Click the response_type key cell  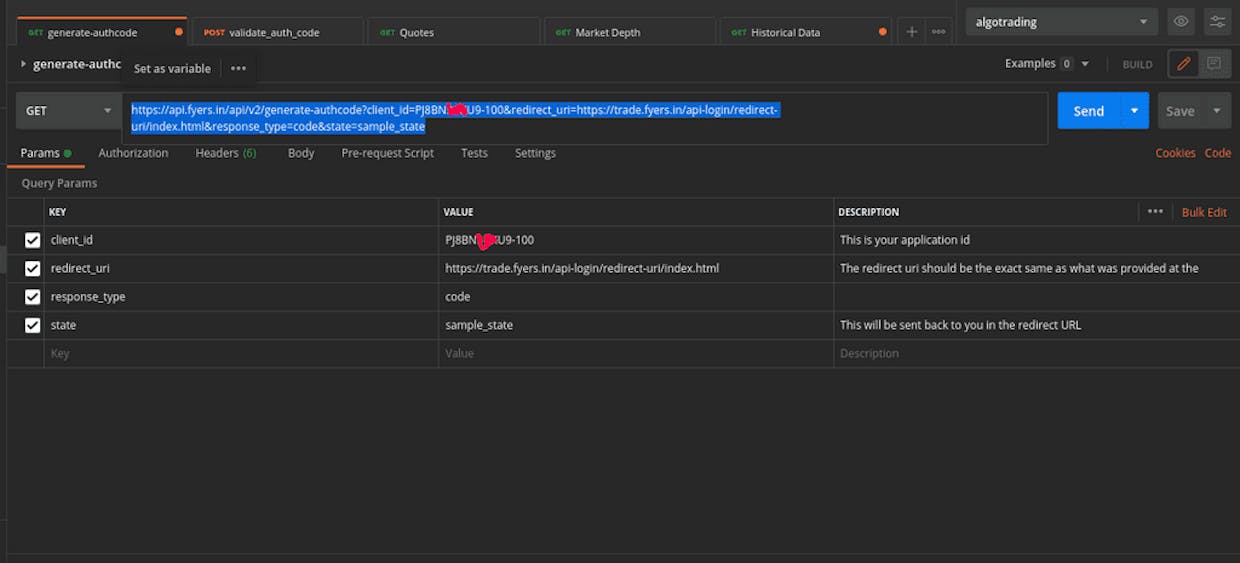click(x=242, y=297)
